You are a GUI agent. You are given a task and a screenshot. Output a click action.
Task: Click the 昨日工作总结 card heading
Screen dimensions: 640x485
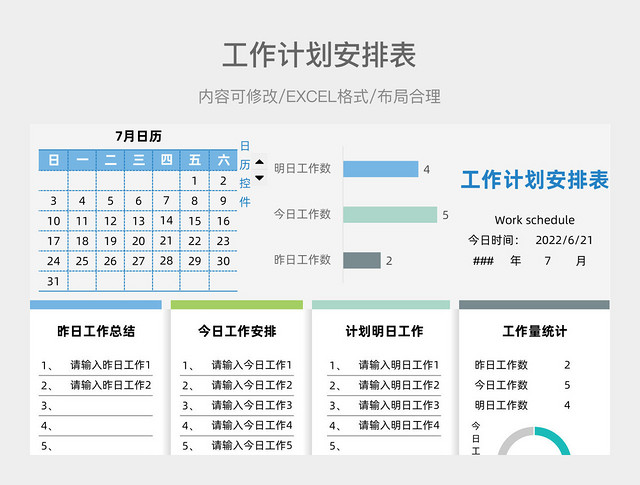[96, 331]
